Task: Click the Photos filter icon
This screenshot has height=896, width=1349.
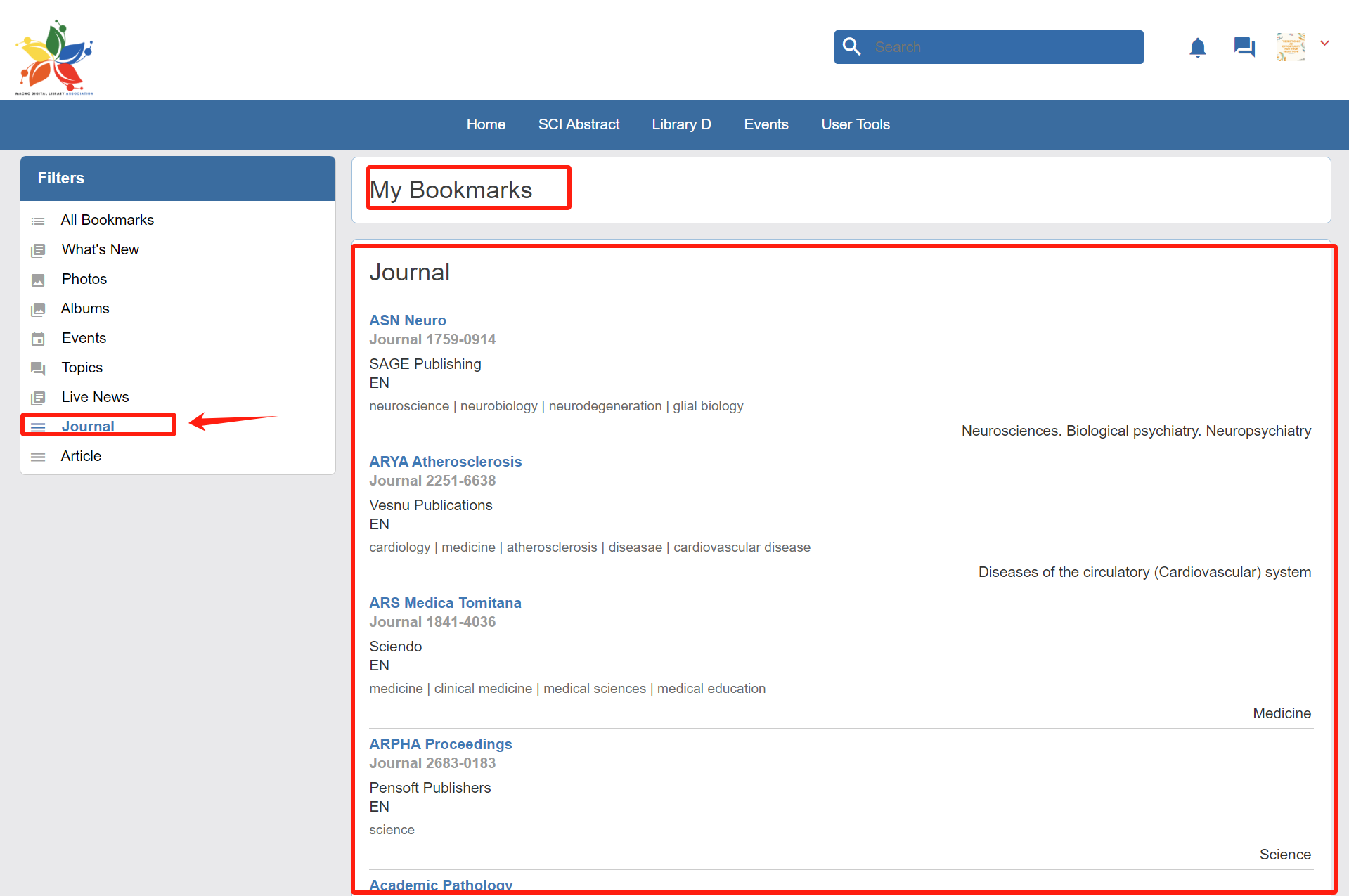Action: [x=38, y=280]
